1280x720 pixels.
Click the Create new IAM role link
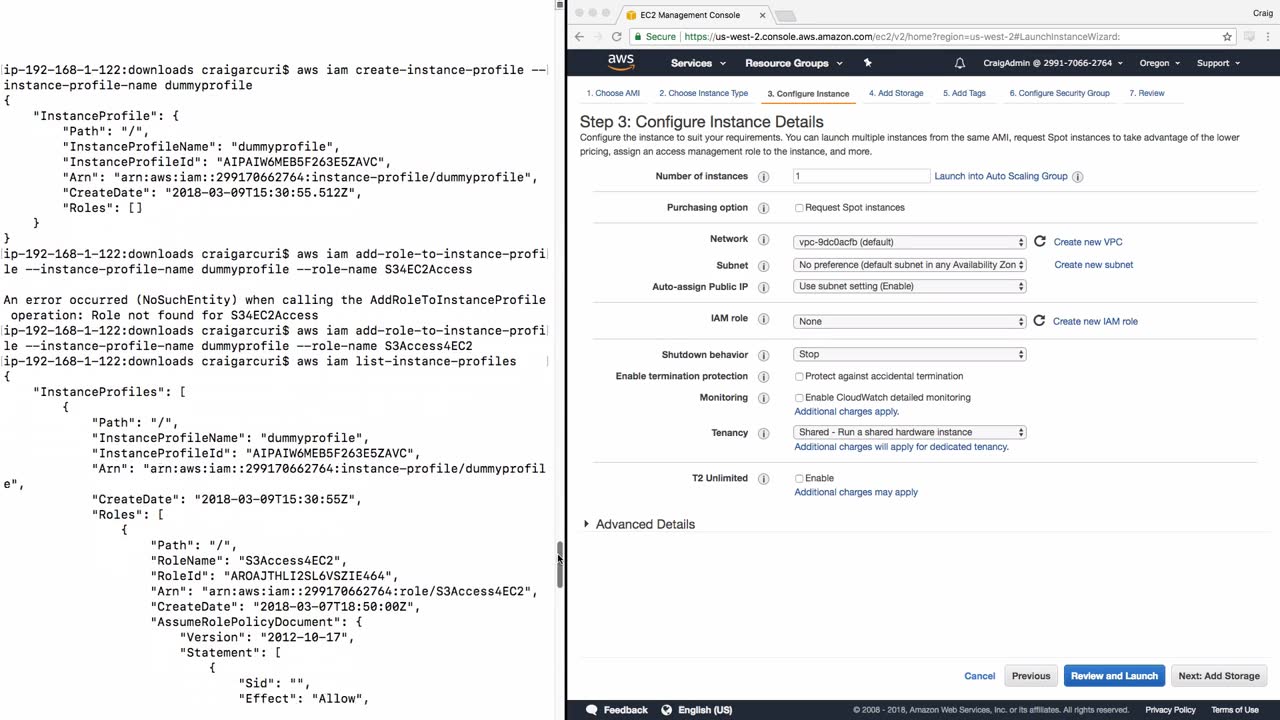1095,321
